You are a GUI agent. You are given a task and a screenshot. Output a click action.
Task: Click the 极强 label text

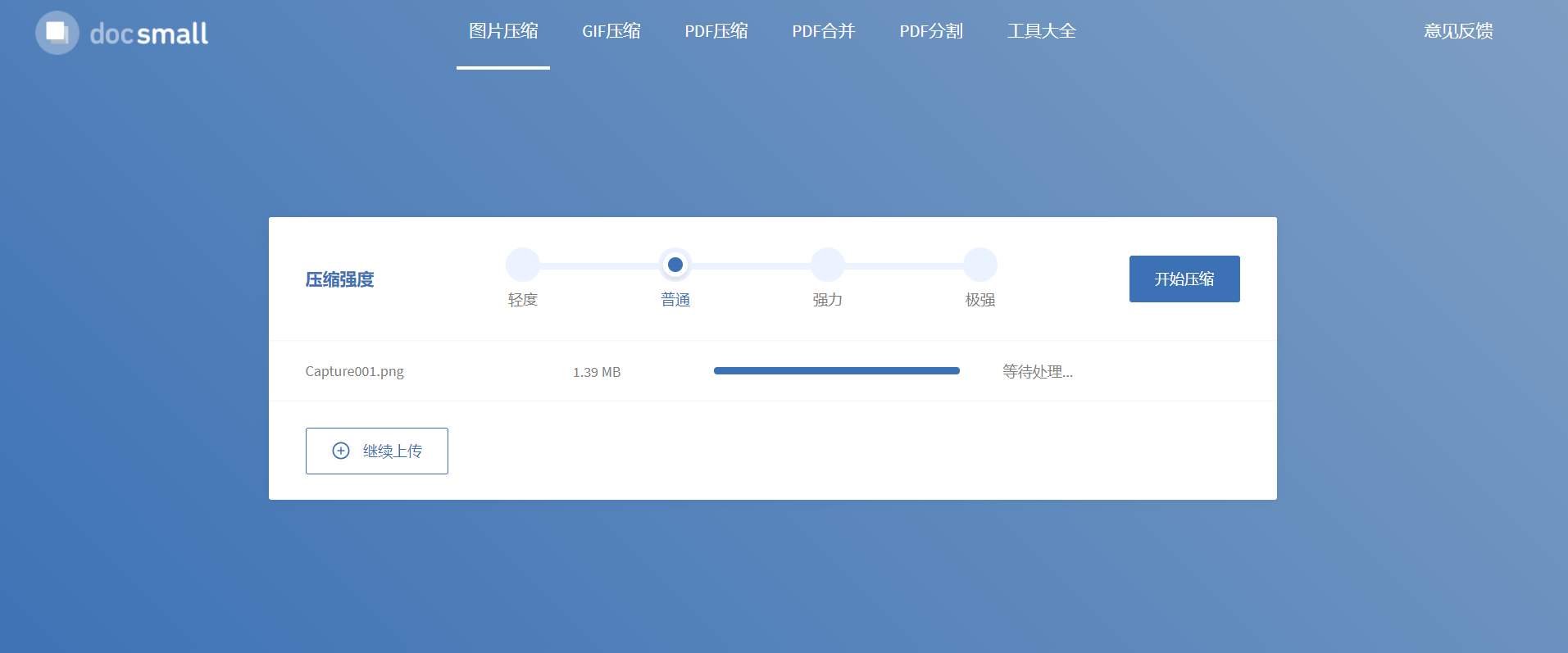pos(980,300)
